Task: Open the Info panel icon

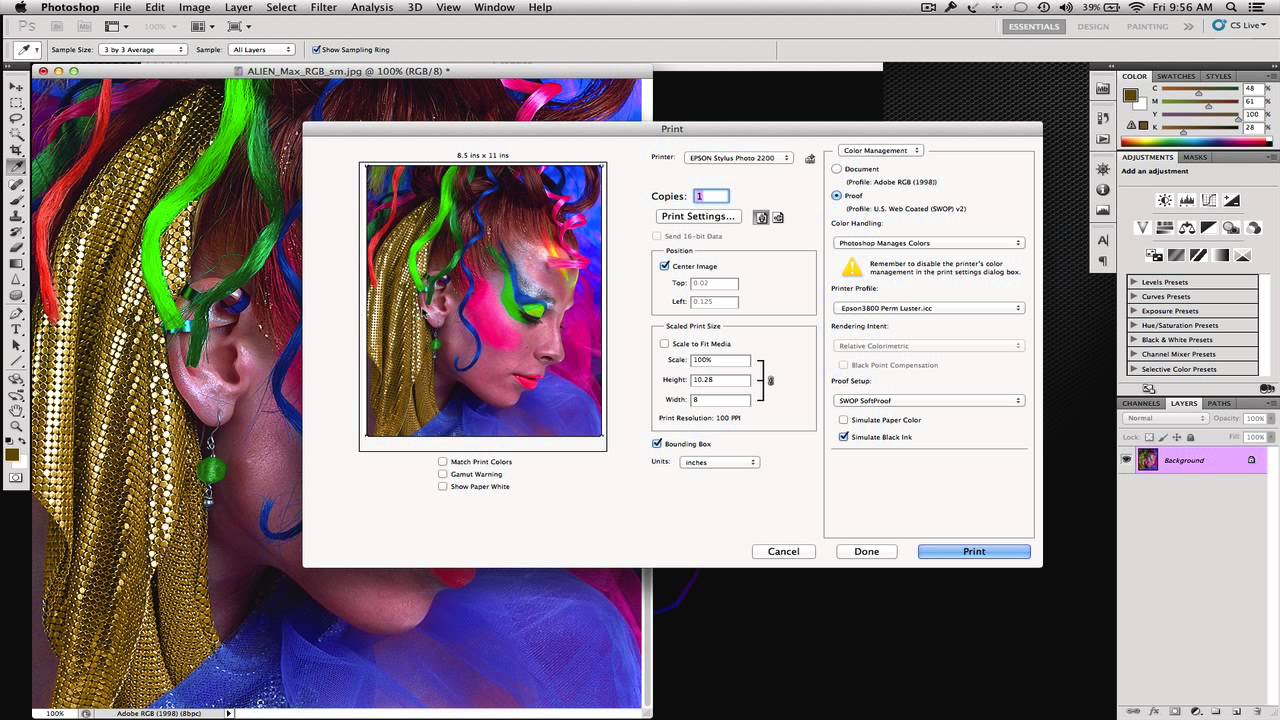Action: 1103,190
